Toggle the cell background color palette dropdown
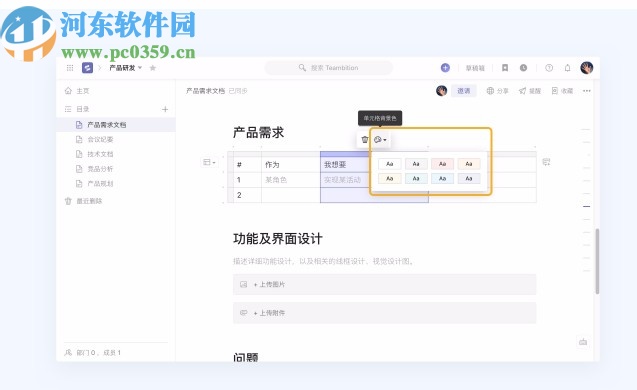 pyautogui.click(x=380, y=140)
